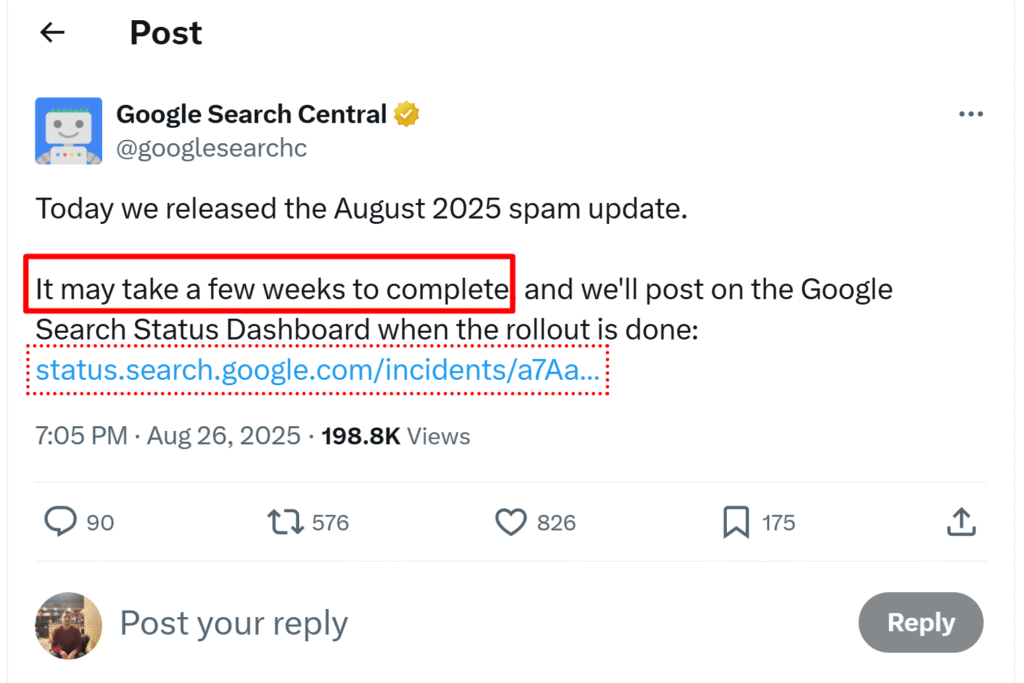This screenshot has width=1024, height=683.
Task: Open the three-dot more options menu
Action: (x=970, y=114)
